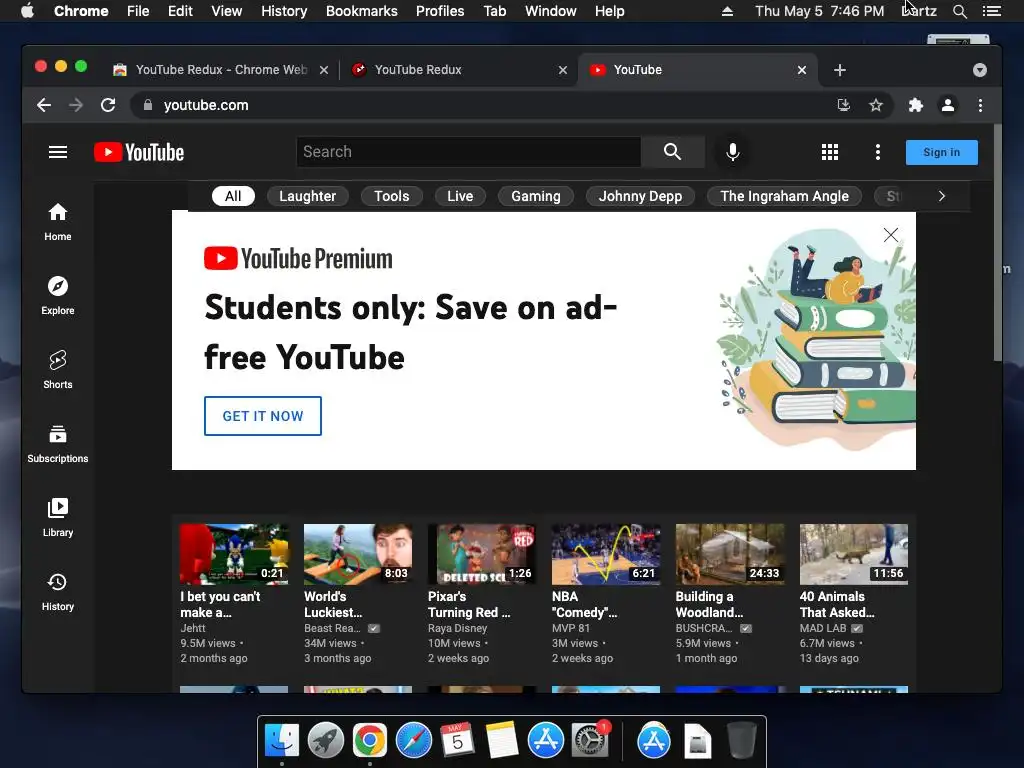
Task: Click the install app icon in address bar
Action: pyautogui.click(x=844, y=105)
